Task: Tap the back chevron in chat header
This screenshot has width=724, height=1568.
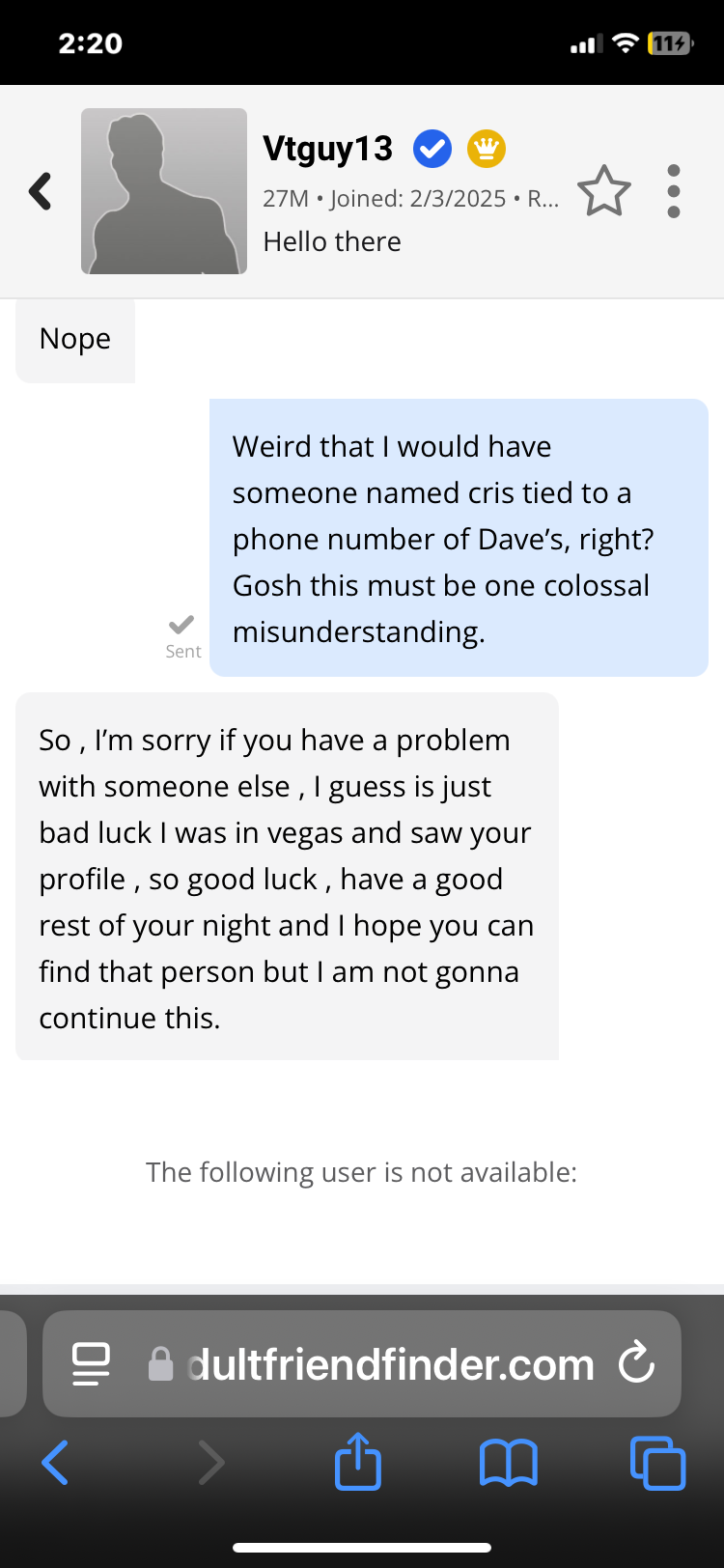Action: coord(41,191)
